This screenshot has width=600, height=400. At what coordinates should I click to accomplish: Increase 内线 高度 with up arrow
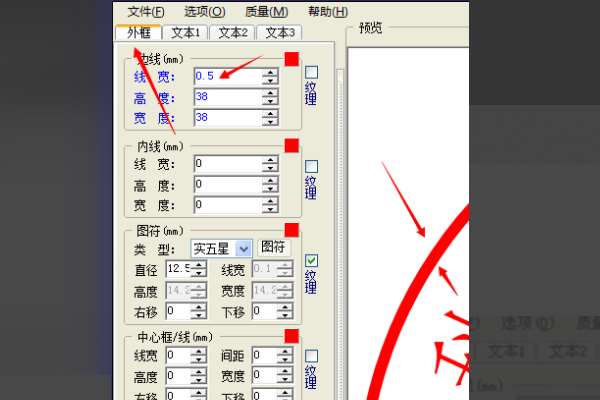(270, 181)
